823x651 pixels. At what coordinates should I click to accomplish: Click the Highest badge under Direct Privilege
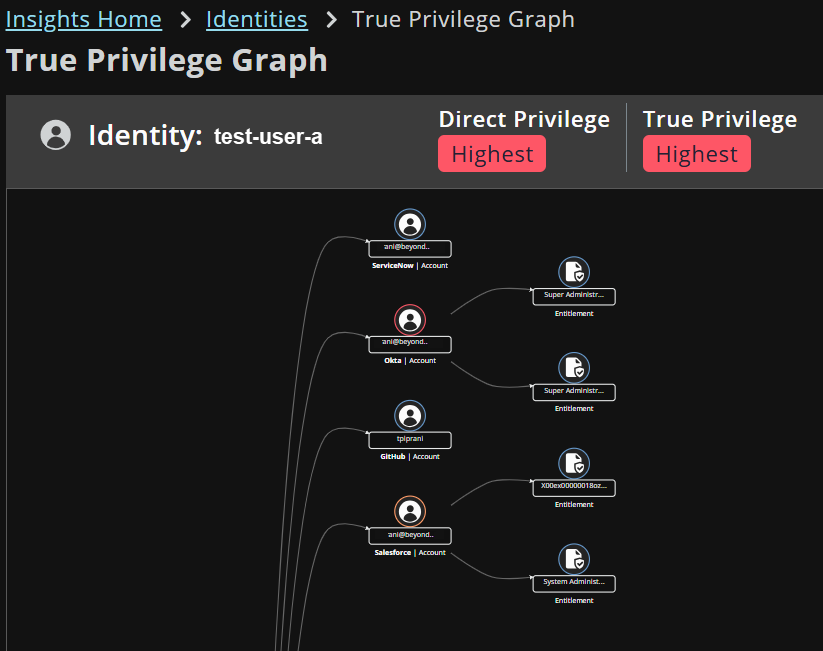coord(491,153)
